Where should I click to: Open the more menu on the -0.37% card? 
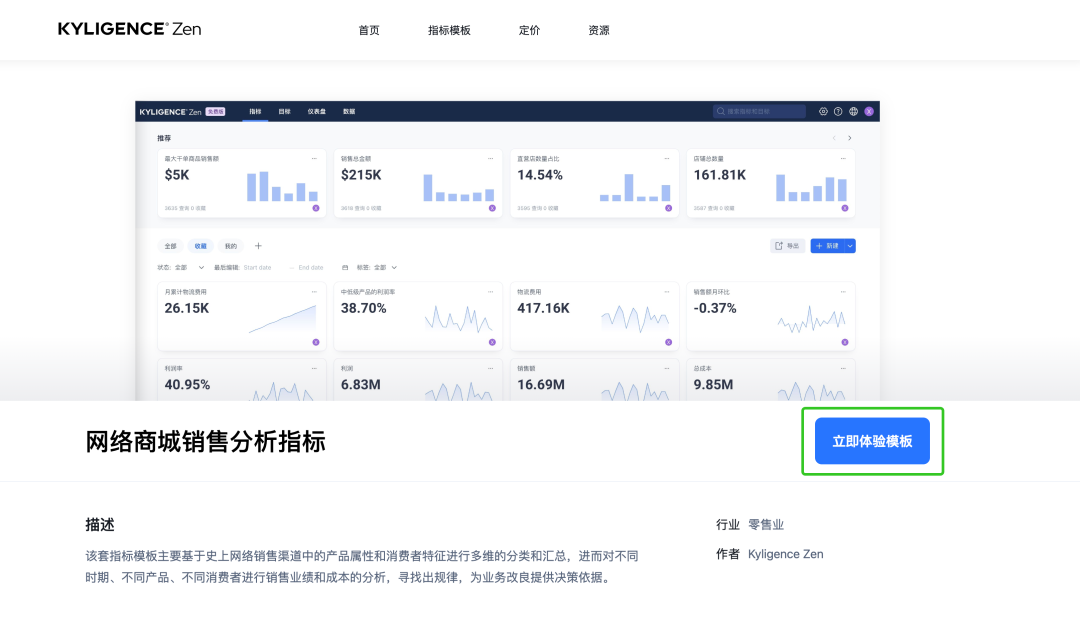(843, 292)
